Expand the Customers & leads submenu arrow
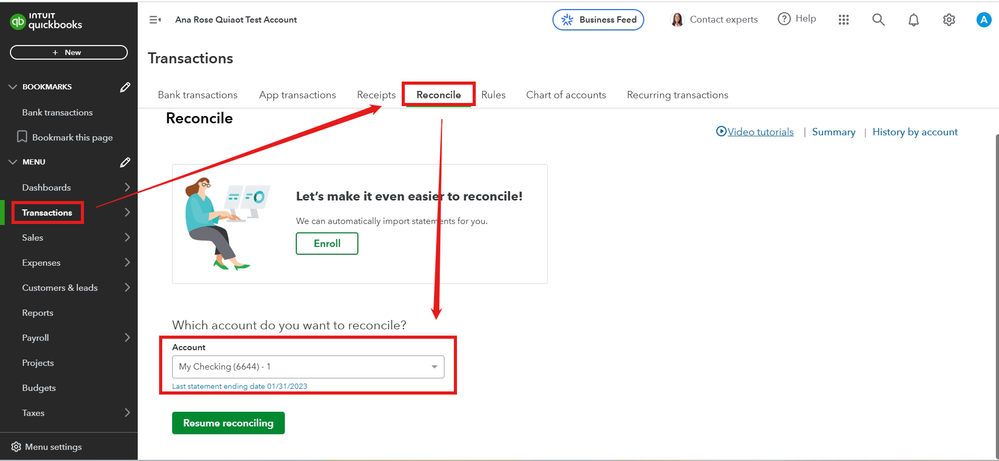999x461 pixels. pyautogui.click(x=127, y=288)
